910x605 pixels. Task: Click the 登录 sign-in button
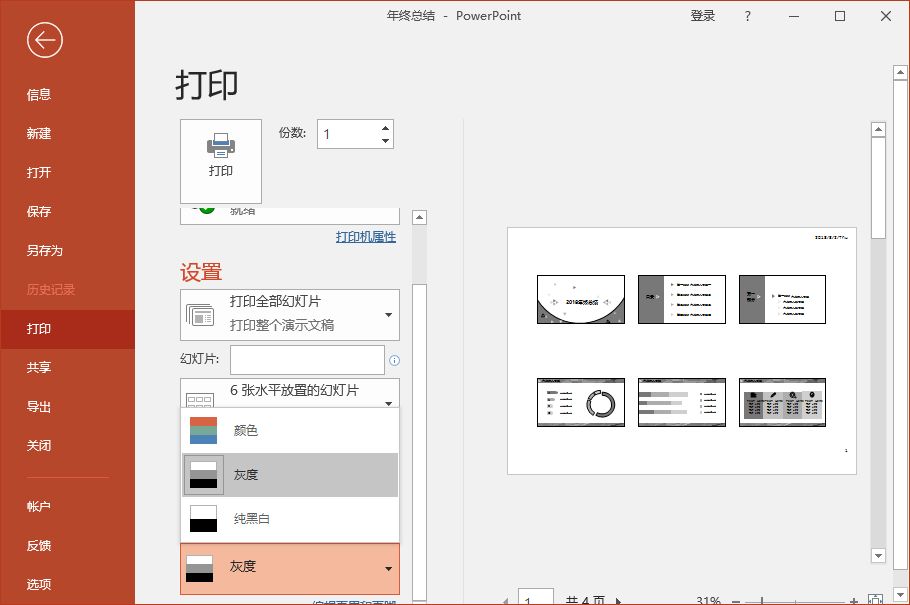point(703,16)
